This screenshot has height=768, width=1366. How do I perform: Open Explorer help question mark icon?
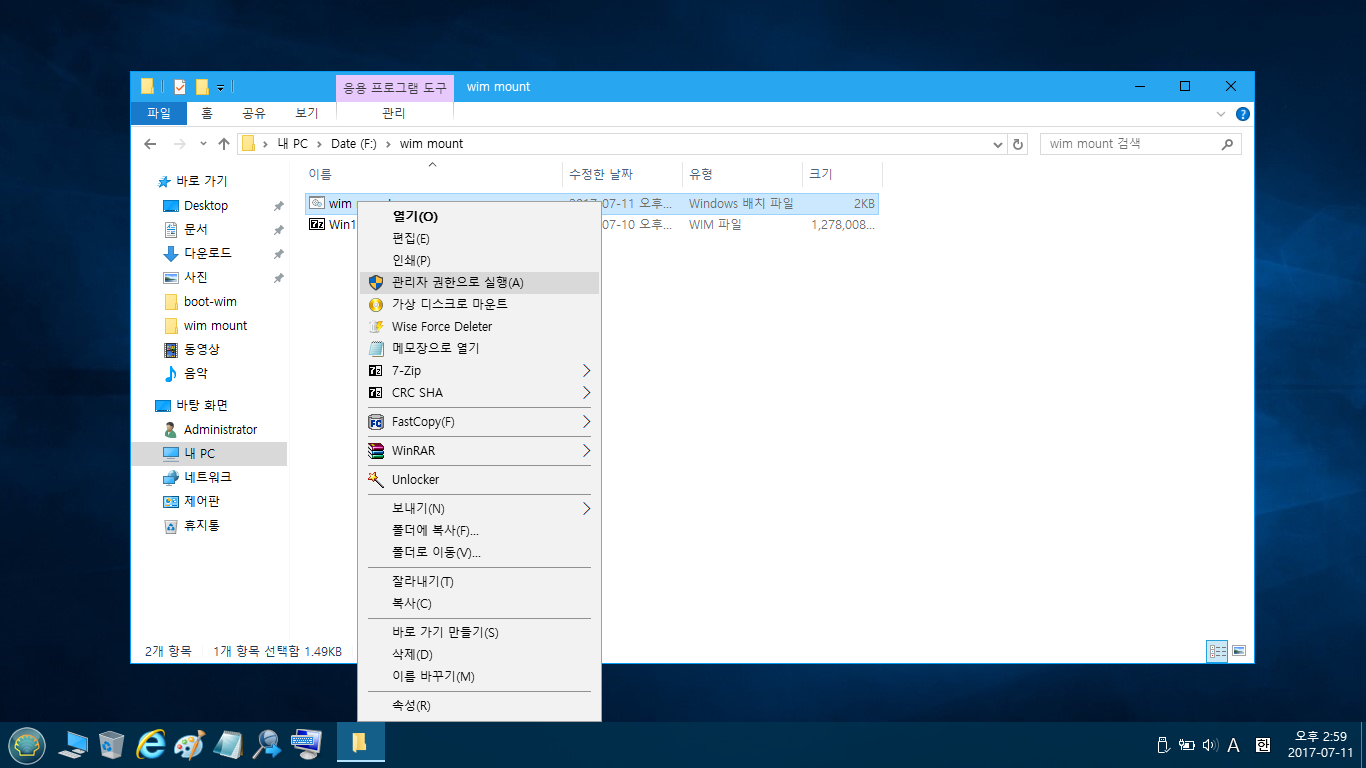[x=1242, y=114]
